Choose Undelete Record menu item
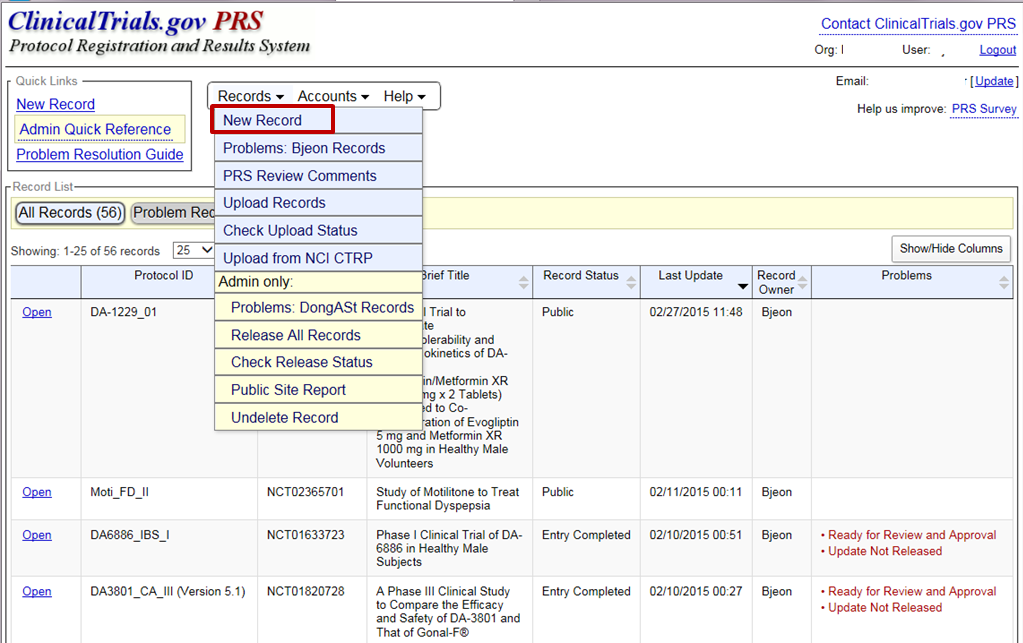 [x=318, y=417]
